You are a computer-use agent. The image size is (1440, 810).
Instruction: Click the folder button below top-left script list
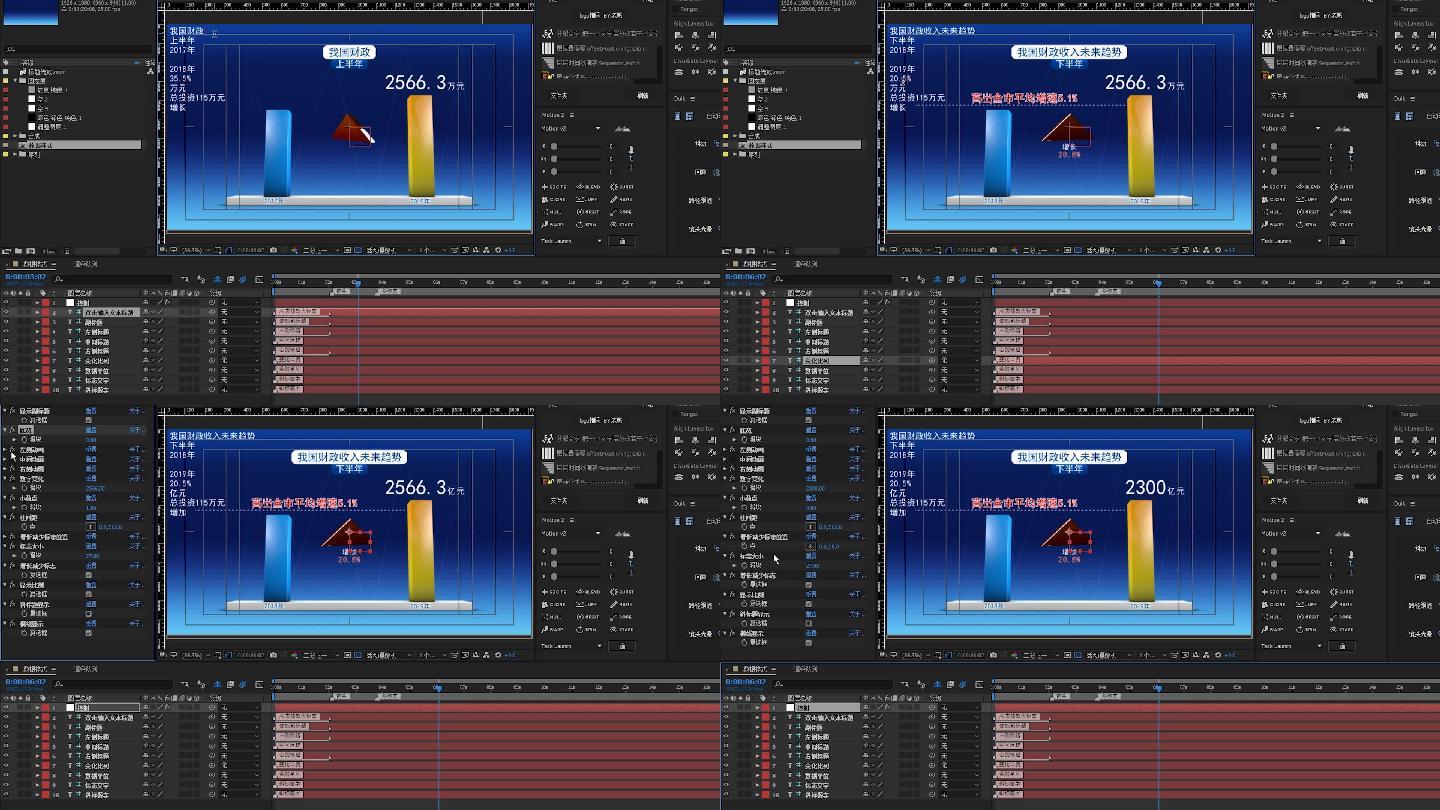[559, 96]
